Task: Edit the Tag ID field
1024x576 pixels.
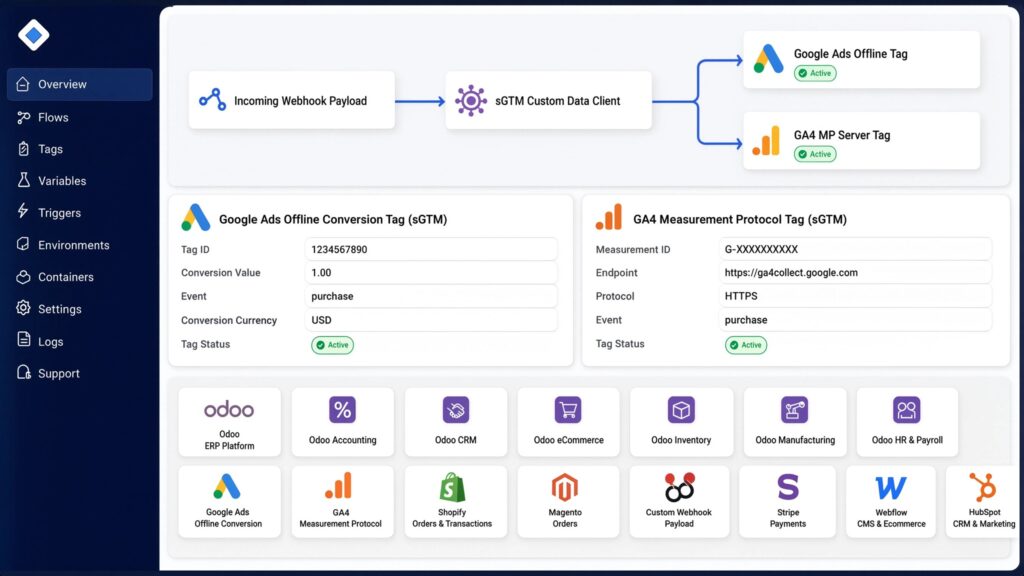Action: 431,249
